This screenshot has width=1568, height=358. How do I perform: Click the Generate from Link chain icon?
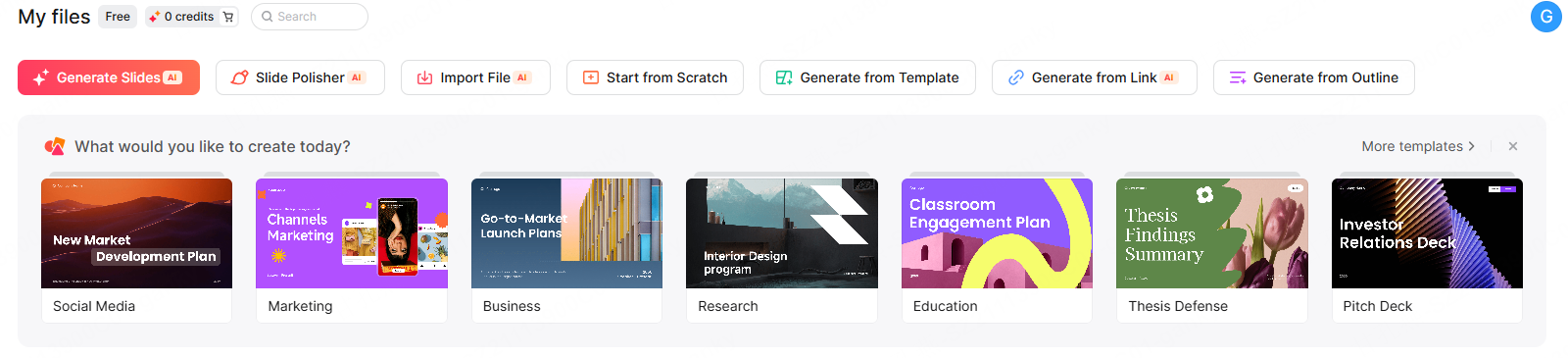coord(1016,77)
